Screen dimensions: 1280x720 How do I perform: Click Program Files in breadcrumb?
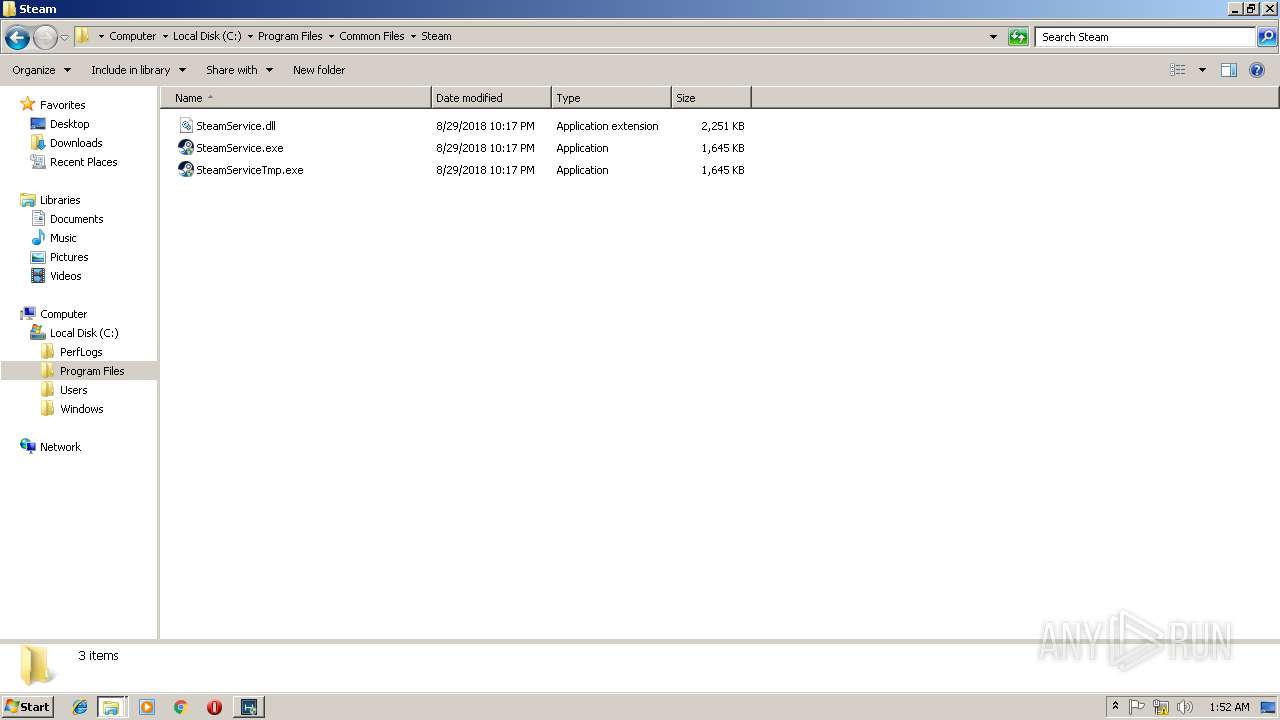pyautogui.click(x=290, y=36)
